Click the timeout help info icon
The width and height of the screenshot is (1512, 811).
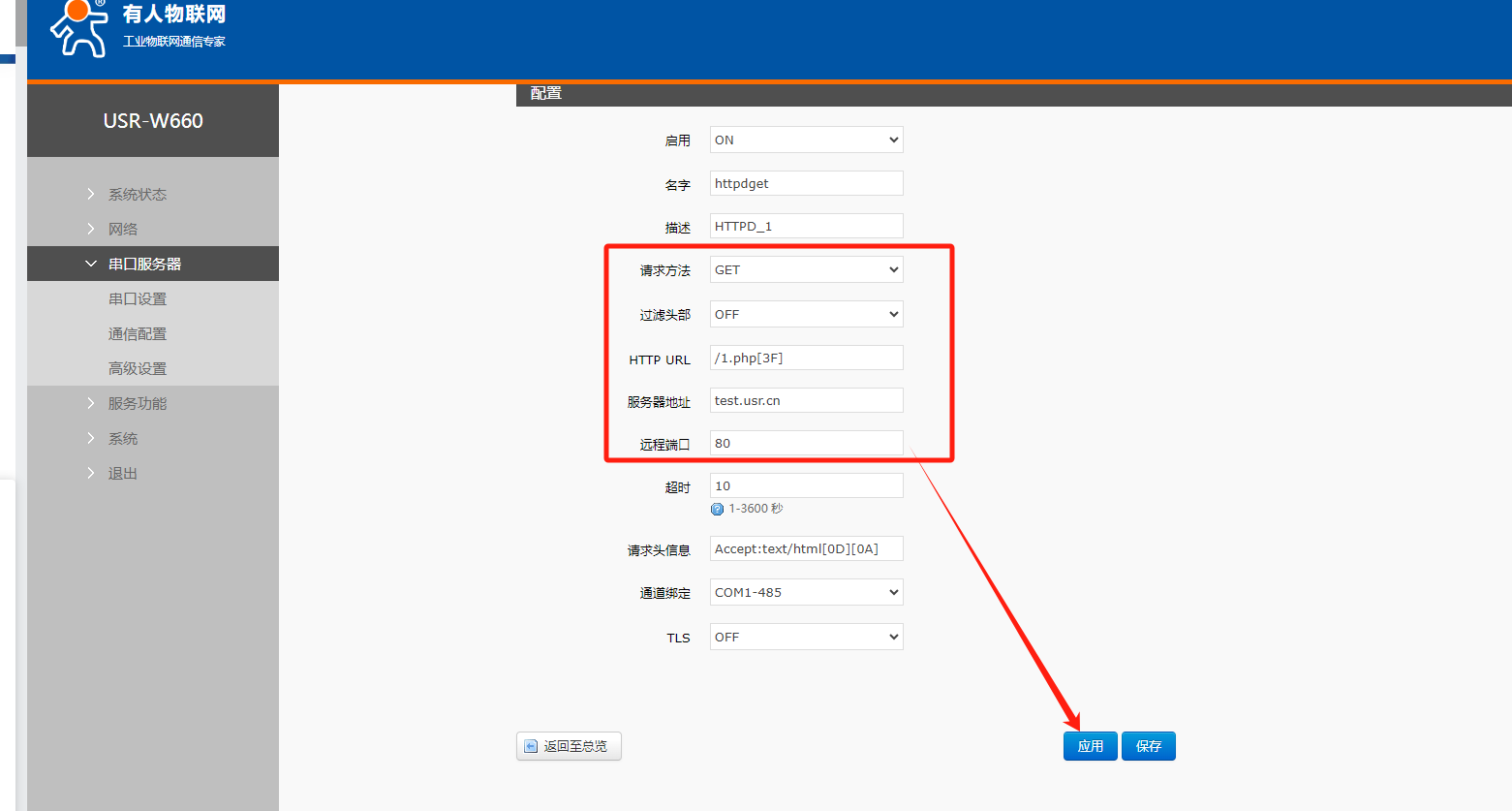(717, 509)
